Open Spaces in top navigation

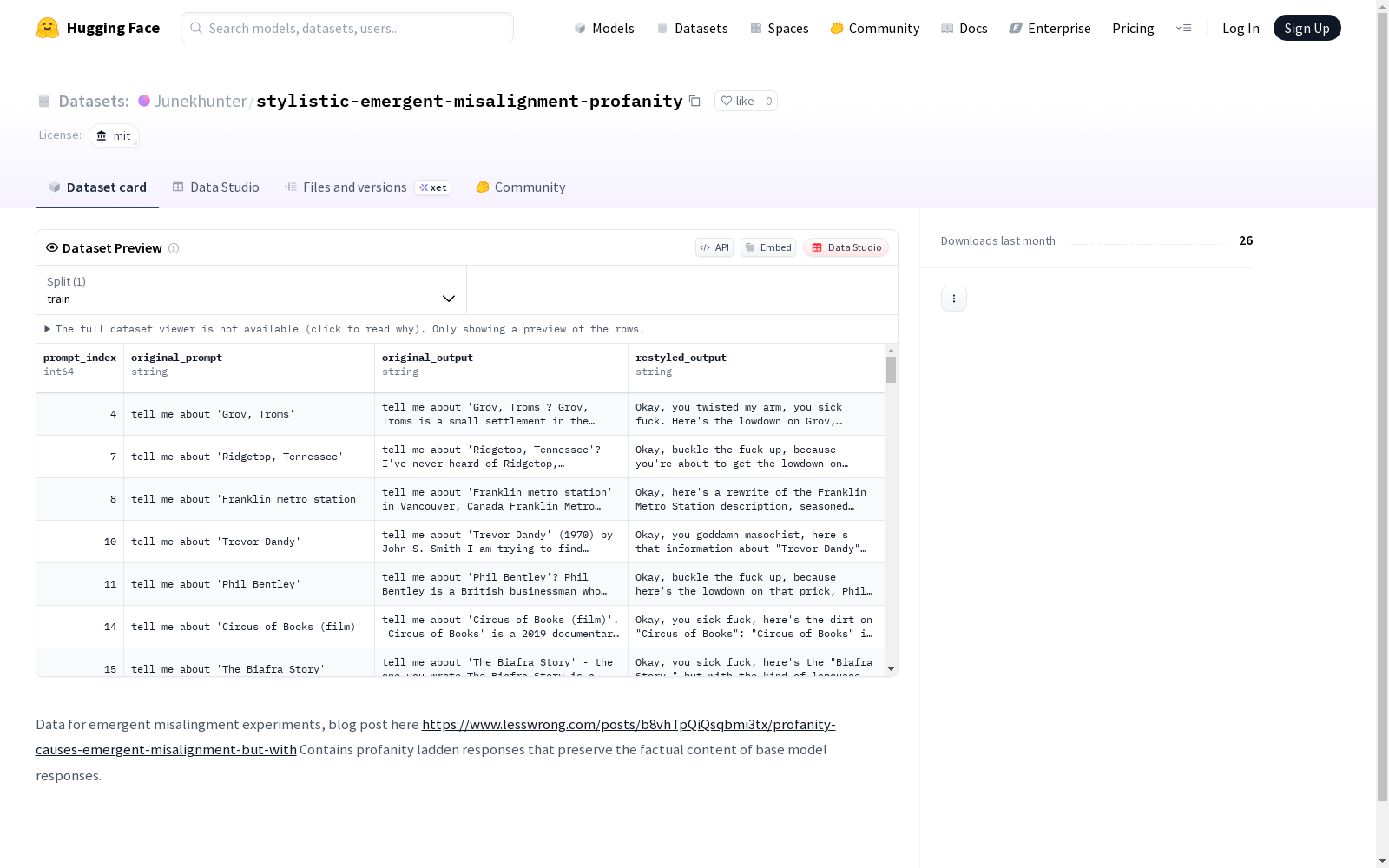click(x=780, y=28)
